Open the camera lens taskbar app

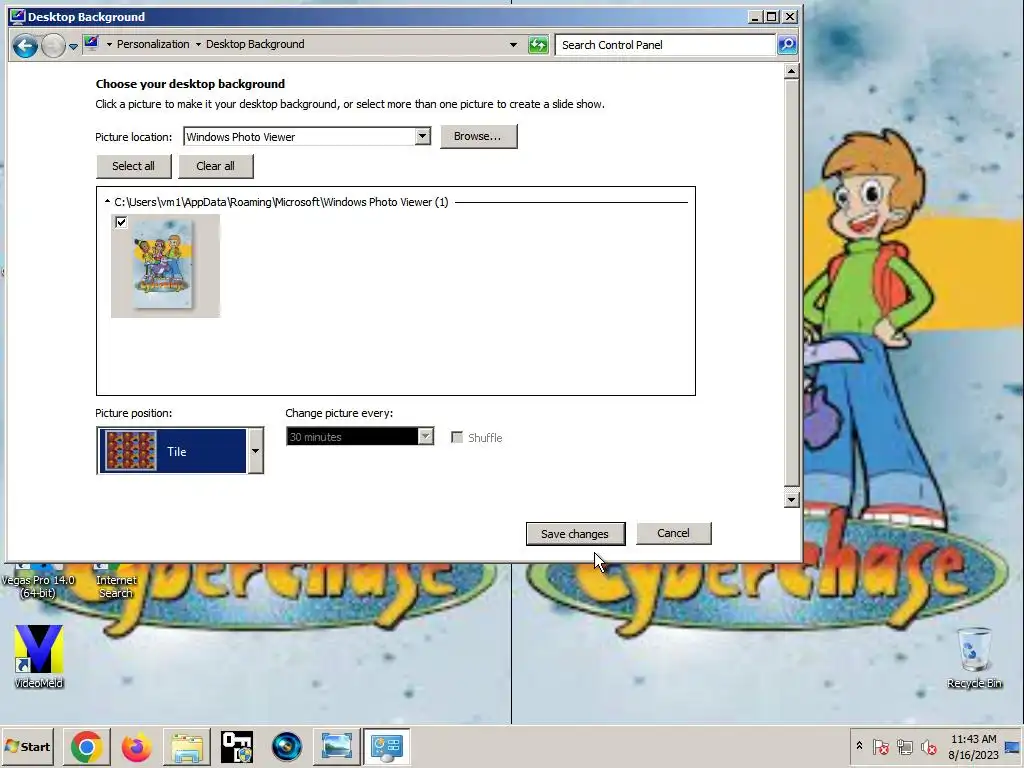pos(286,746)
